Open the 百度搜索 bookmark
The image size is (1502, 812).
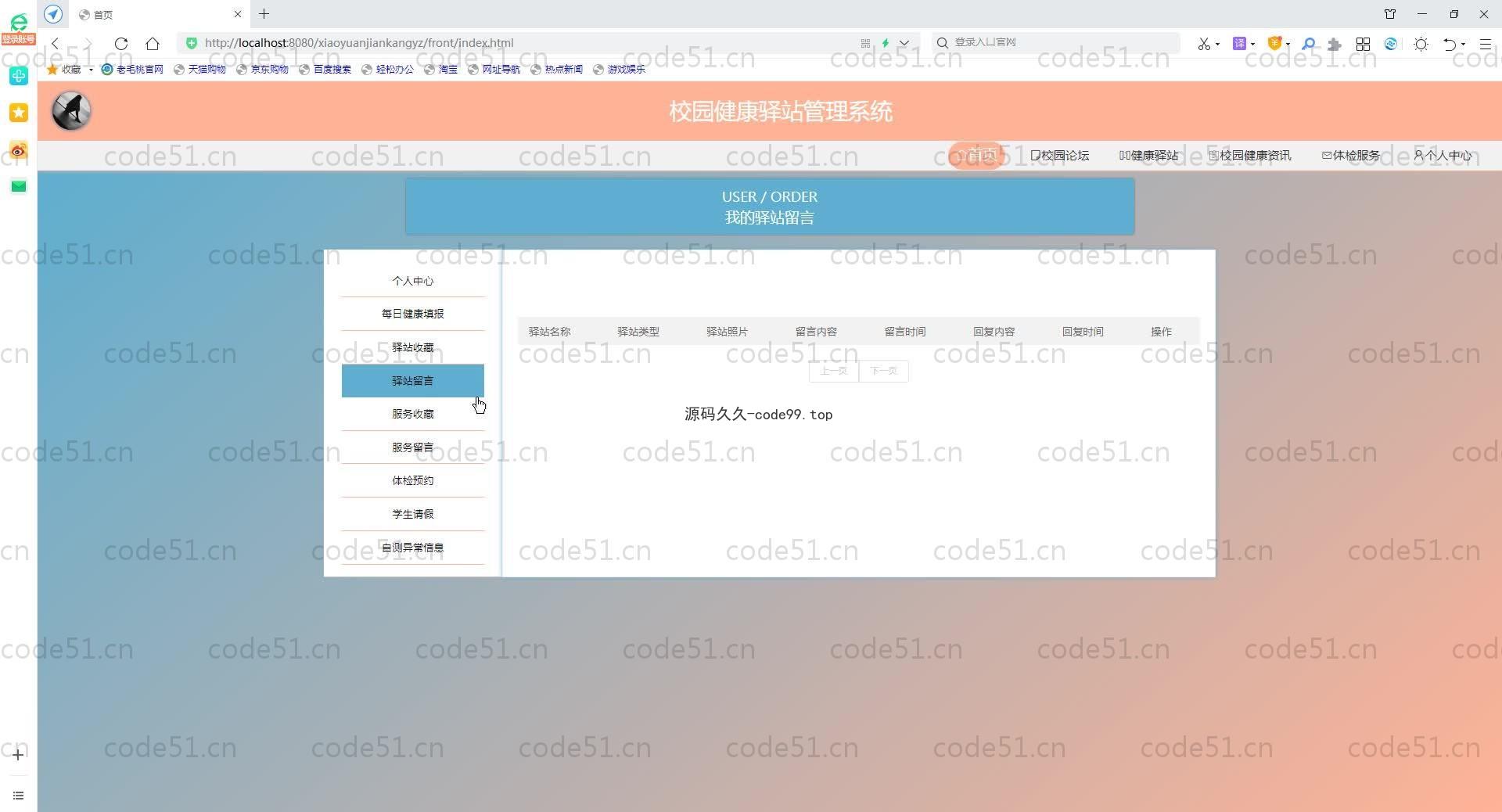pyautogui.click(x=325, y=70)
